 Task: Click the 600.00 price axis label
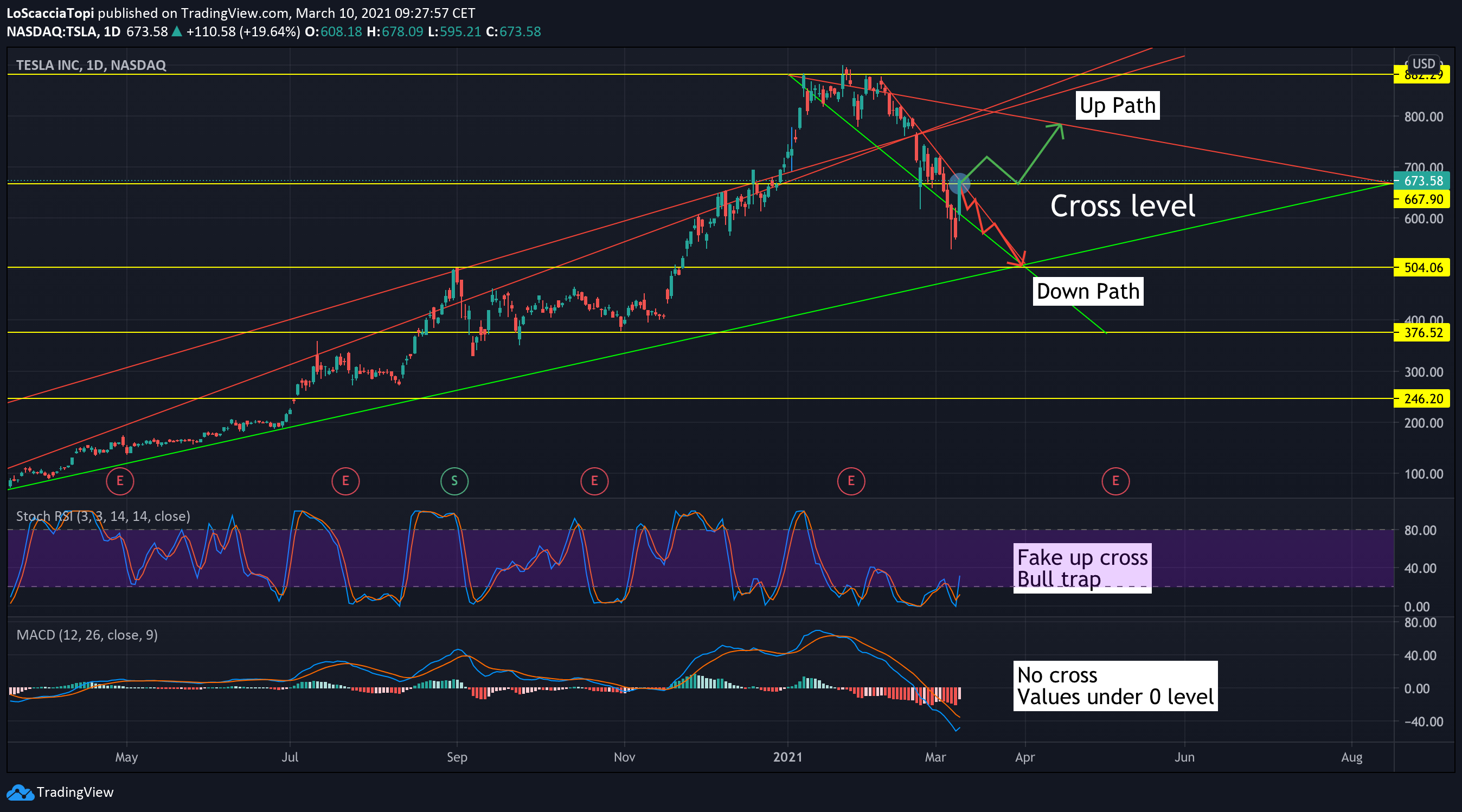click(1423, 219)
